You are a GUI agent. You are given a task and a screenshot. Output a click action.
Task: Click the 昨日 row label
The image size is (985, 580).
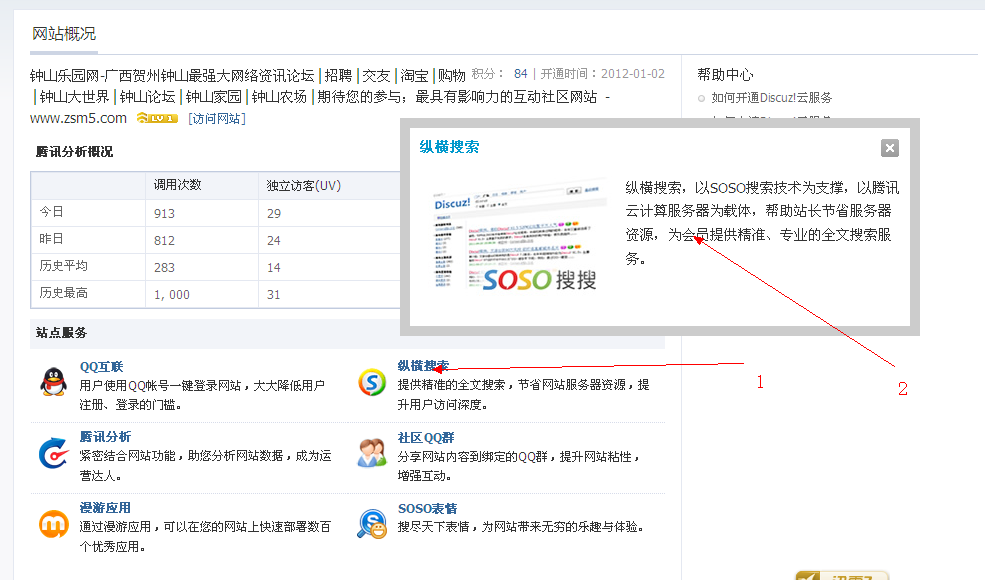coord(52,239)
